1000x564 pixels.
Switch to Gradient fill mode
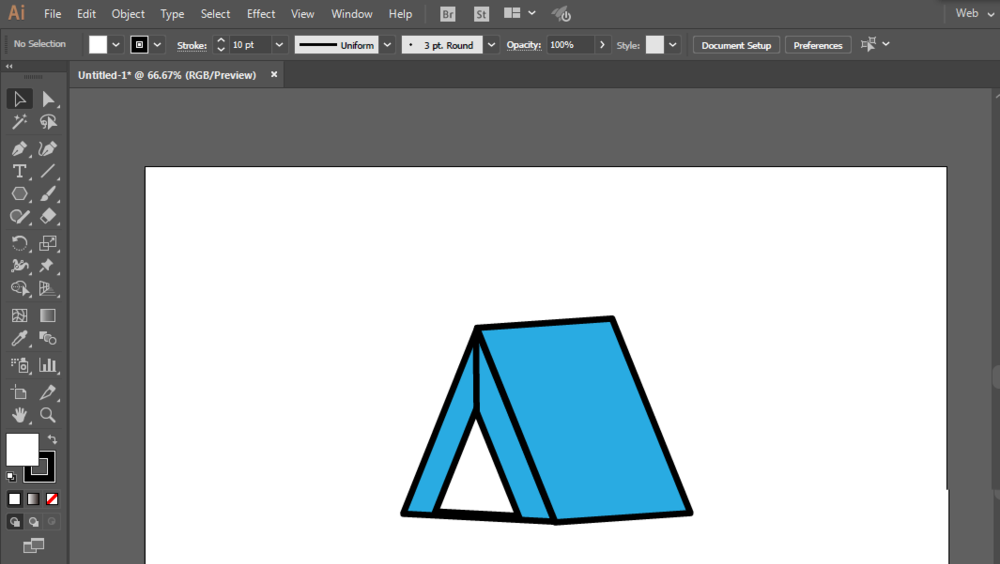(33, 498)
